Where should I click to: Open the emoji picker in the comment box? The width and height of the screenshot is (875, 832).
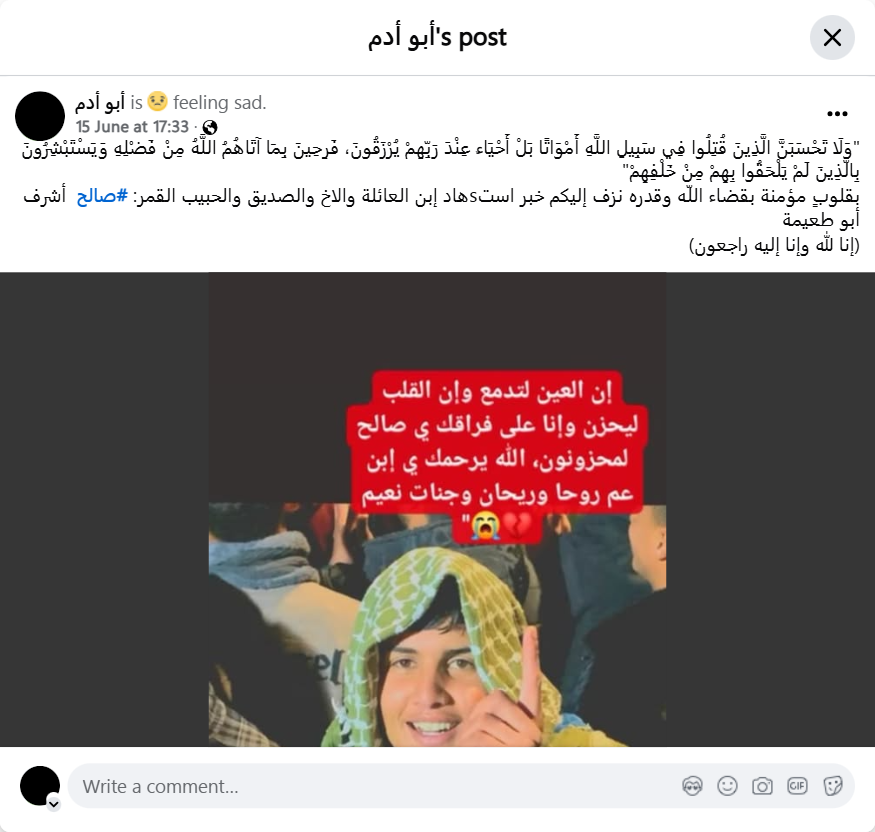(727, 786)
